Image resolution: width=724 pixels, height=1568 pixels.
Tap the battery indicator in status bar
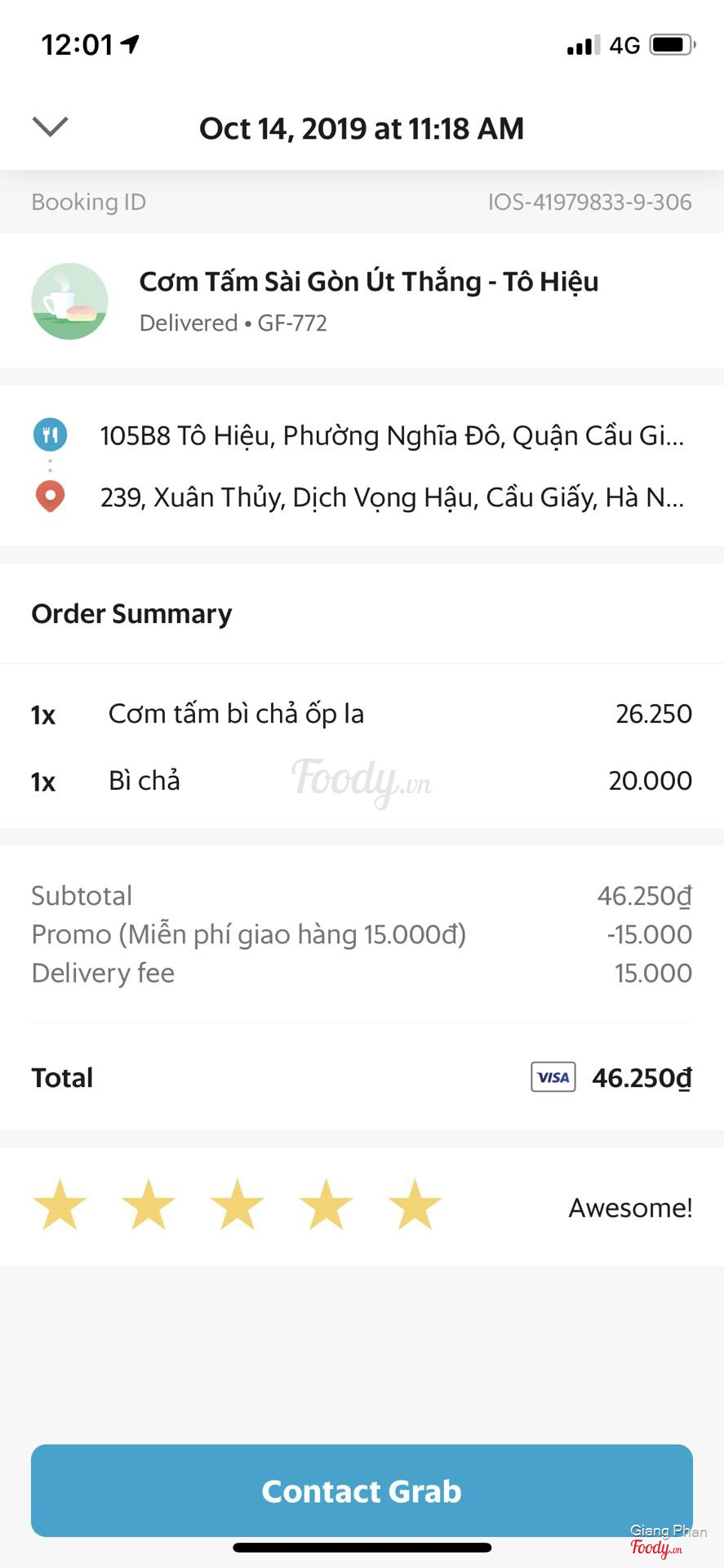pyautogui.click(x=672, y=45)
